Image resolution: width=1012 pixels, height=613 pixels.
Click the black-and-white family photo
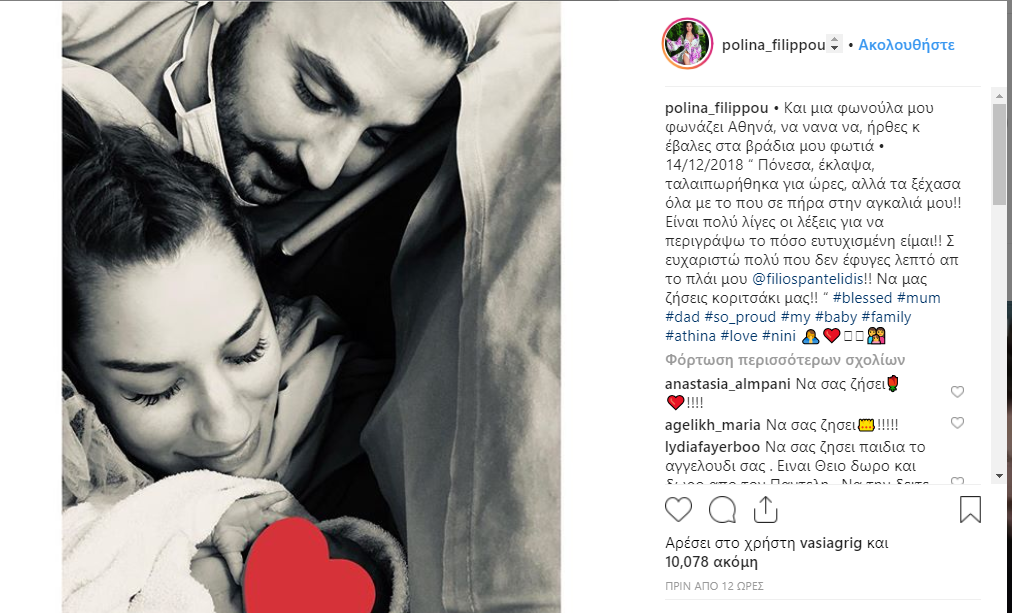pyautogui.click(x=311, y=306)
